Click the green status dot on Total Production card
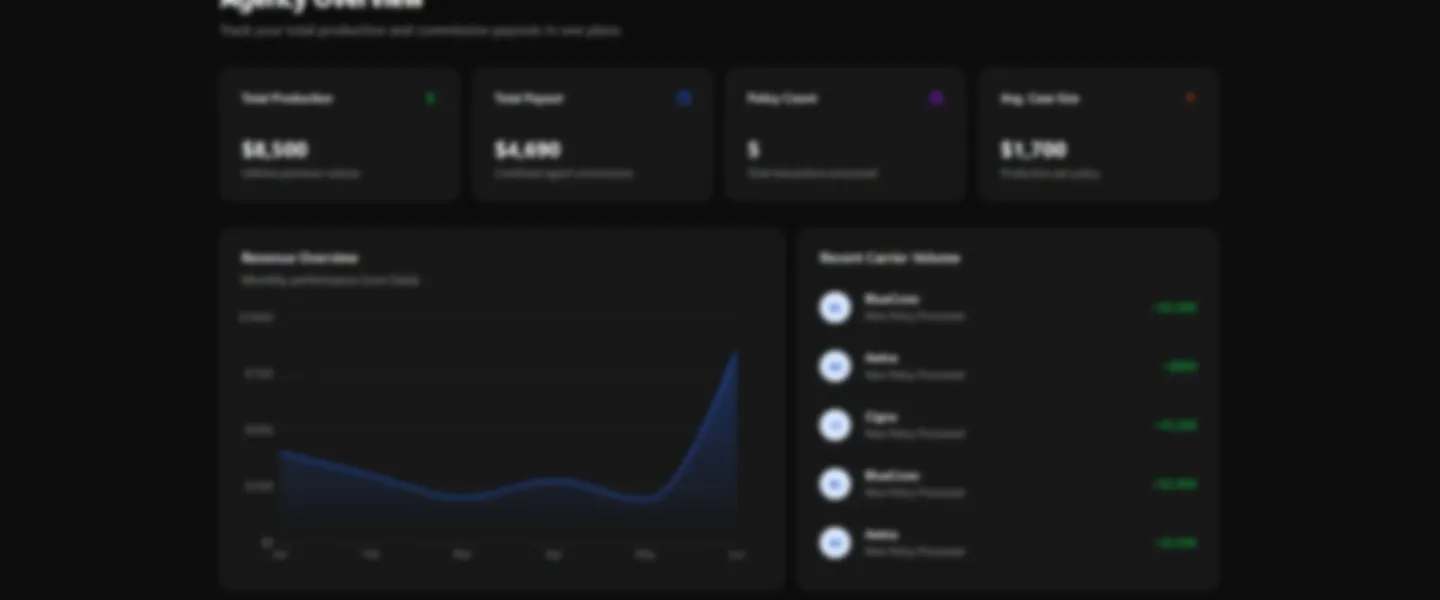1440x600 pixels. (431, 98)
